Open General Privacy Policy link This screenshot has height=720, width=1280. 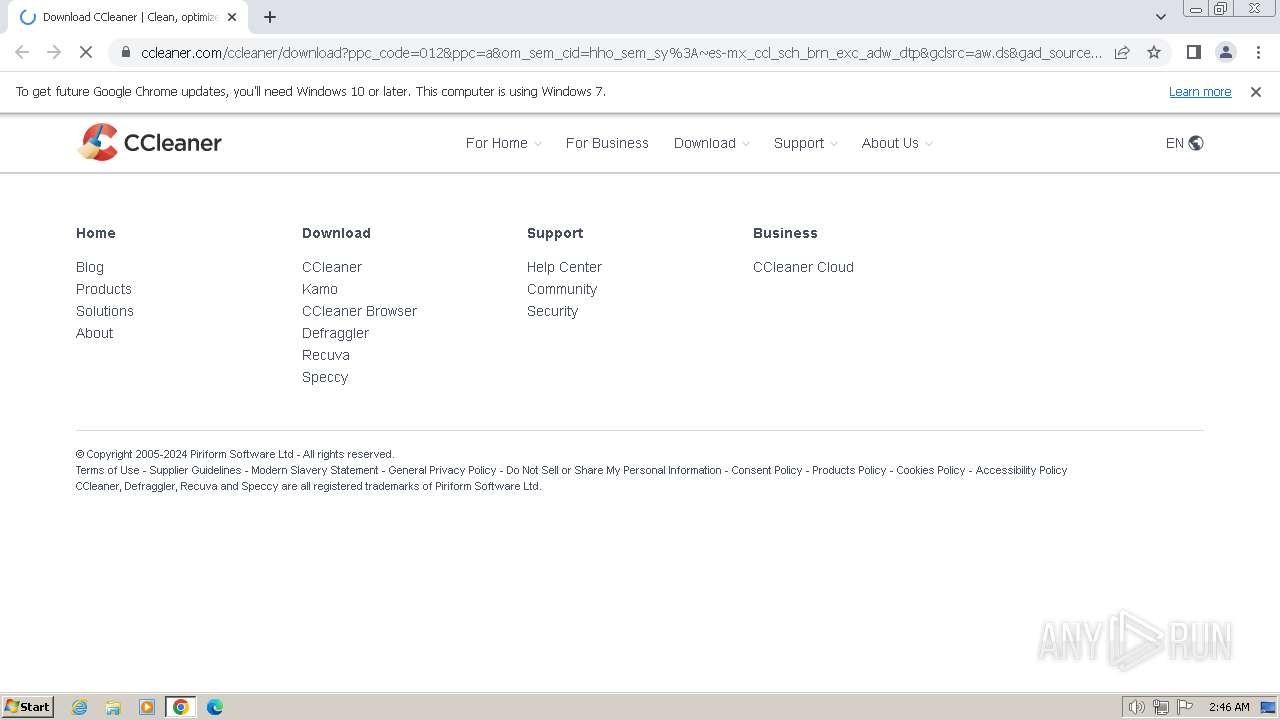point(442,470)
